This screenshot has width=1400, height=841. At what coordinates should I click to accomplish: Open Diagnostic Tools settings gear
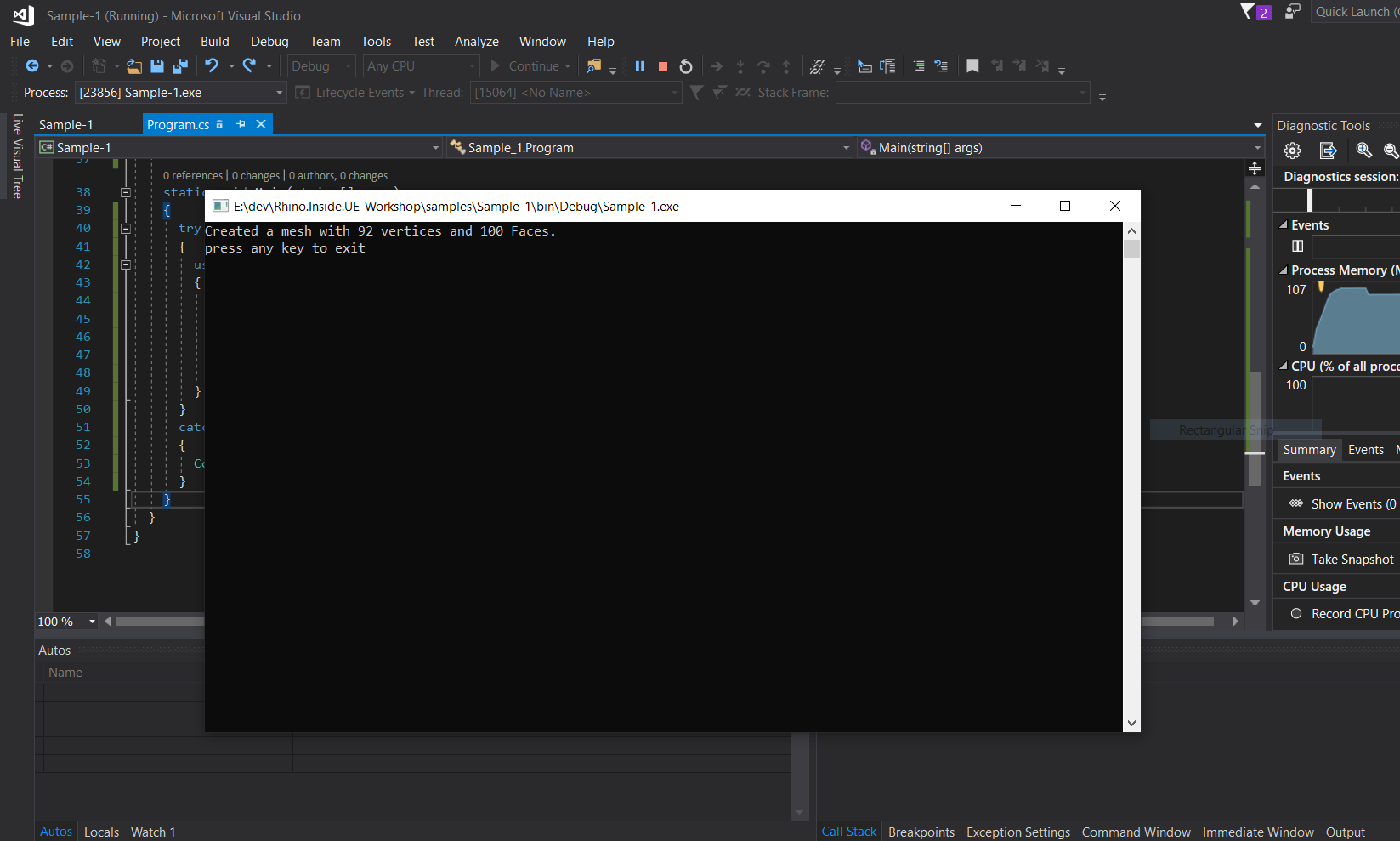click(1293, 151)
